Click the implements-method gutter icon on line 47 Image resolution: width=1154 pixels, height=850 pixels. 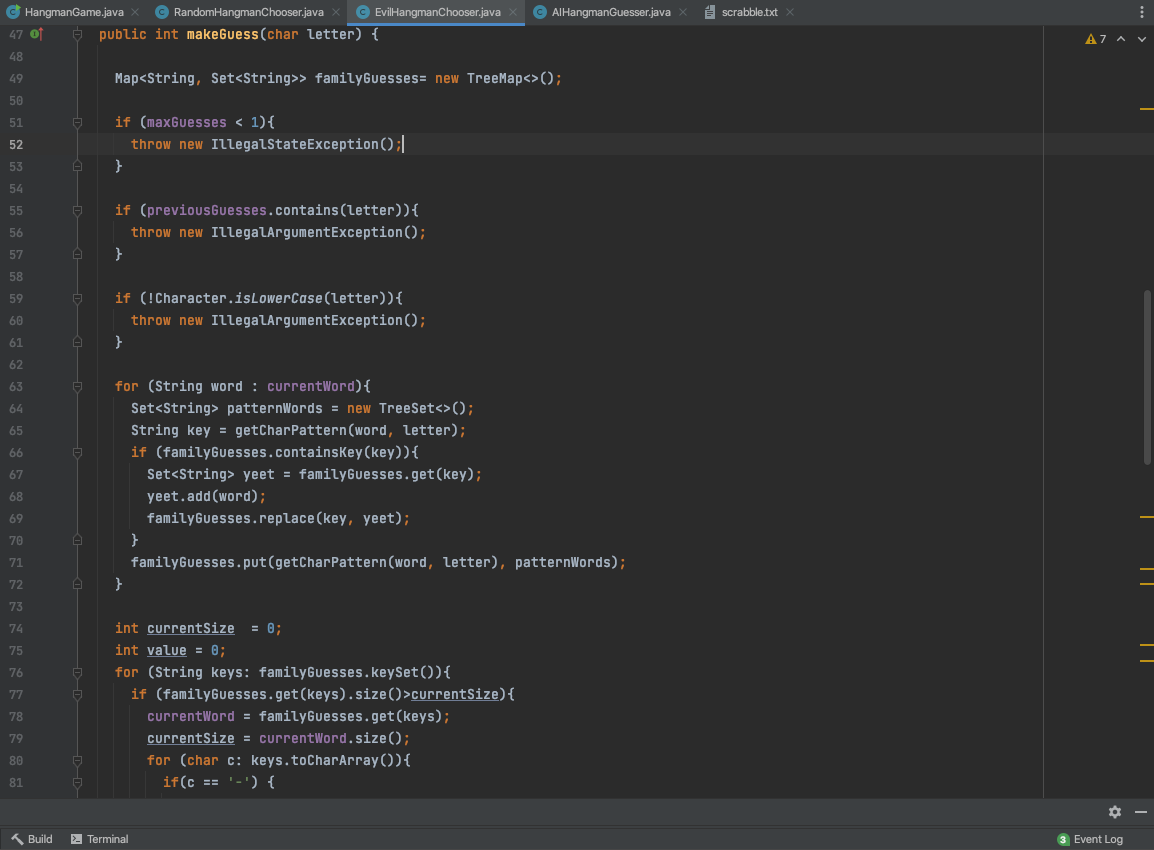(36, 35)
